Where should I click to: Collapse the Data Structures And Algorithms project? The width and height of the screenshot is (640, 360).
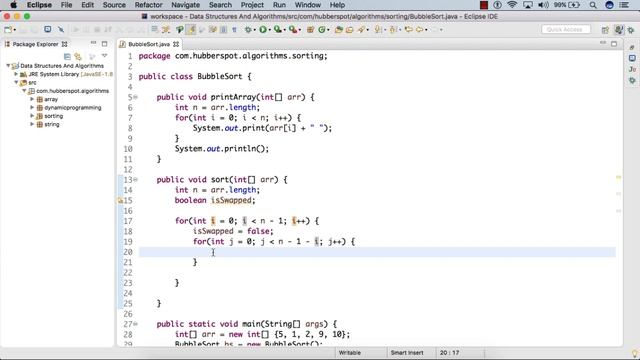coord(8,66)
